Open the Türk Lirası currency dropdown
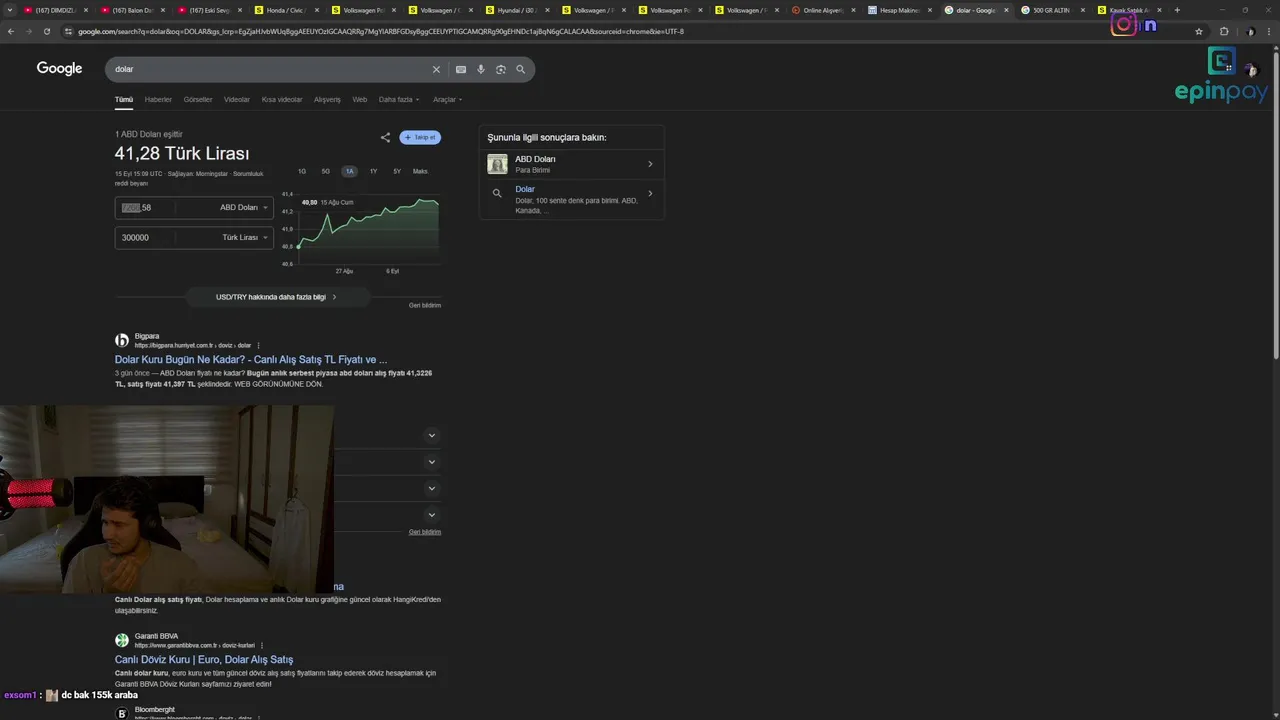This screenshot has width=1280, height=720. [245, 238]
